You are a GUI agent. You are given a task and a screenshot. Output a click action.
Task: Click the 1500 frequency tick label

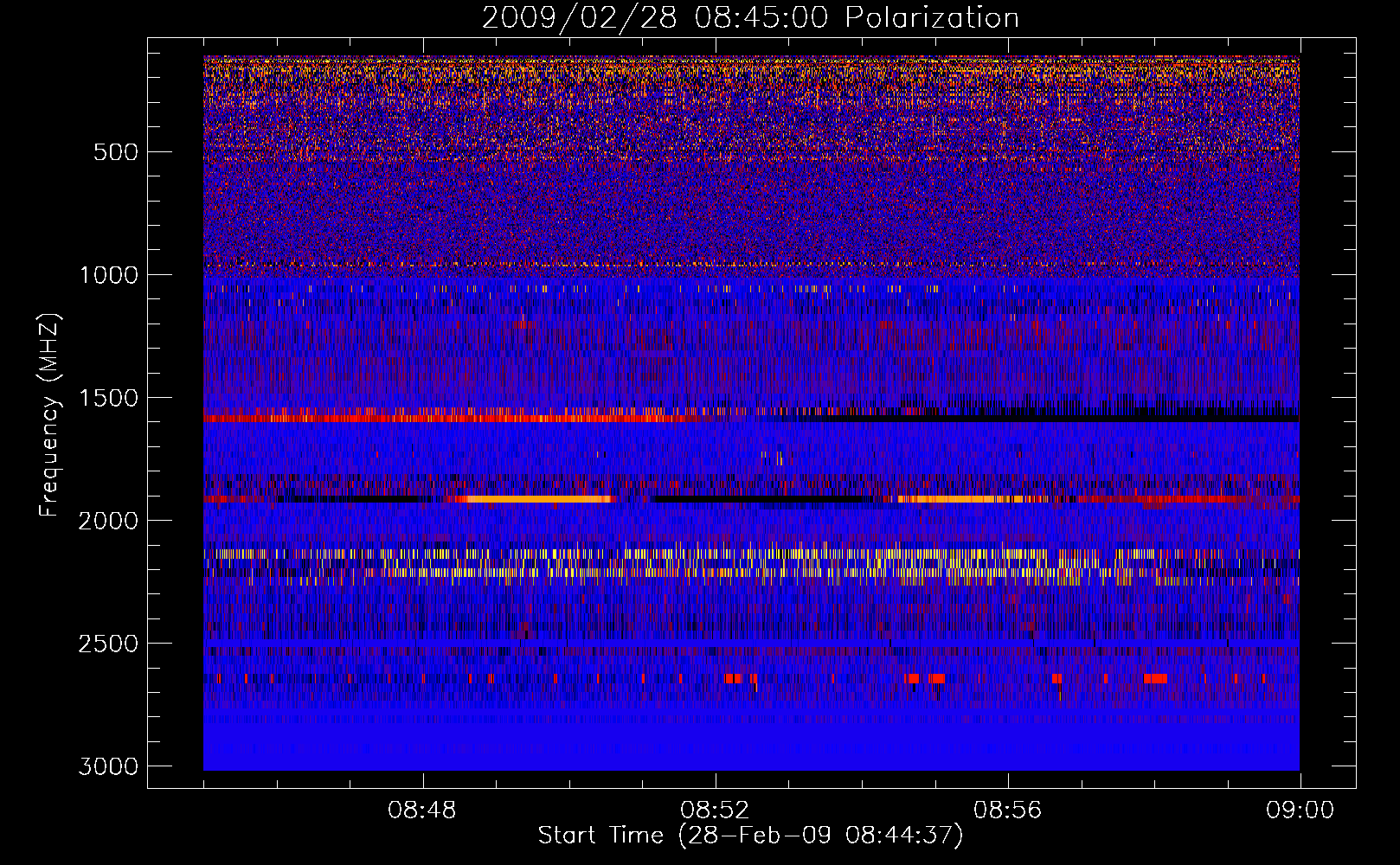click(108, 398)
